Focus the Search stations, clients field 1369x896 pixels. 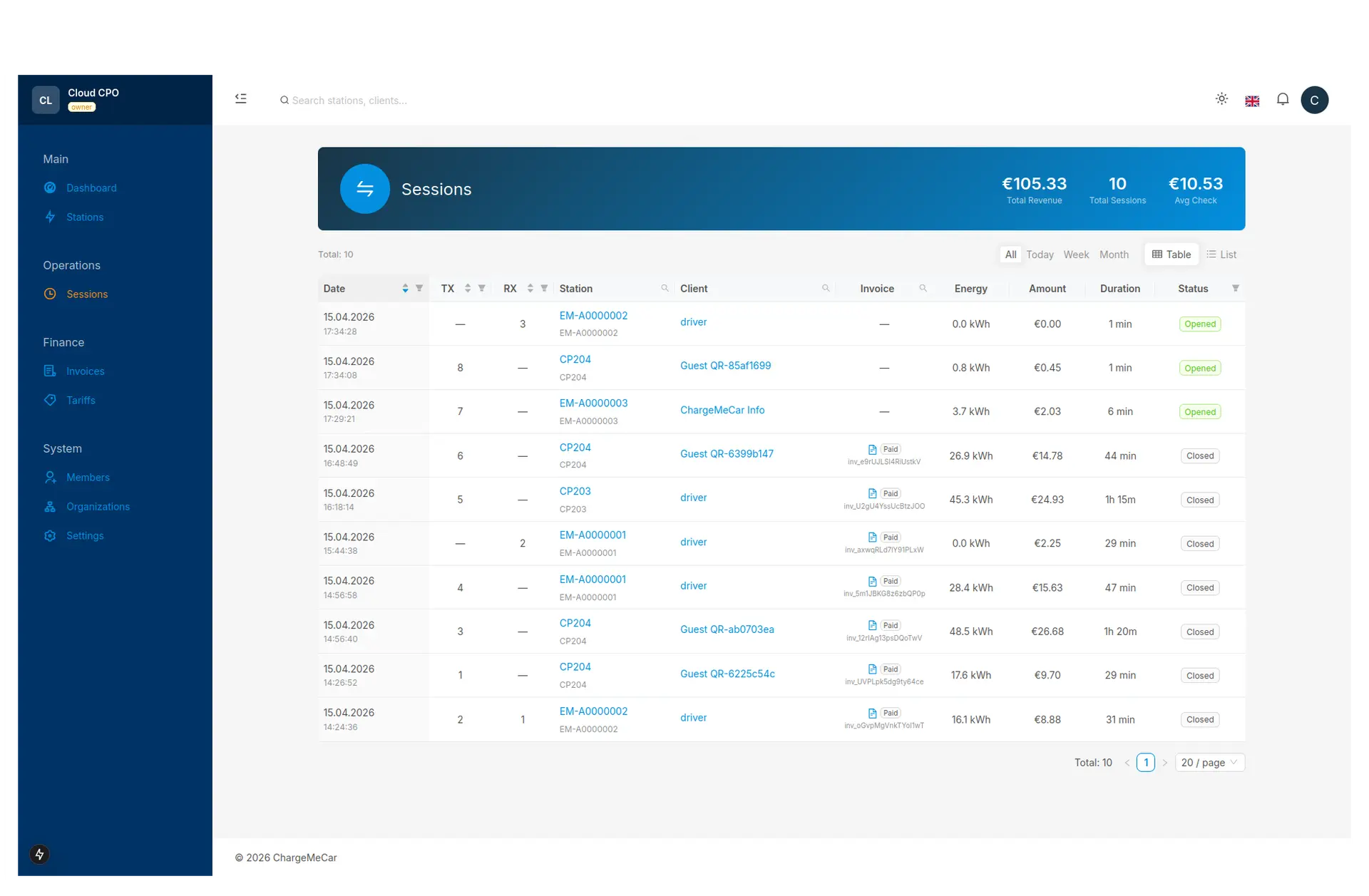pyautogui.click(x=349, y=101)
